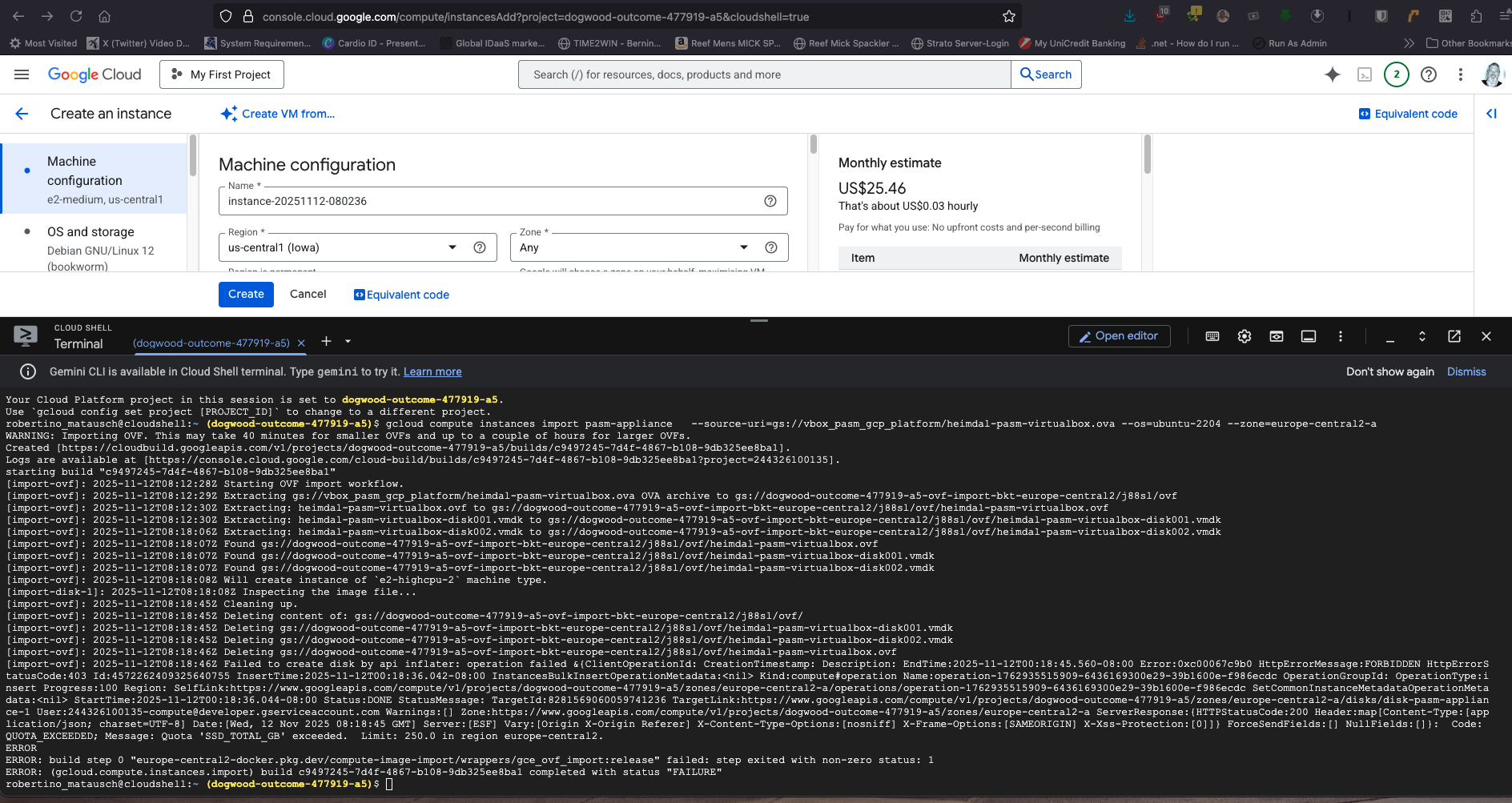Open the Cloud Shell keyboard settings
1512x803 pixels.
click(1212, 336)
